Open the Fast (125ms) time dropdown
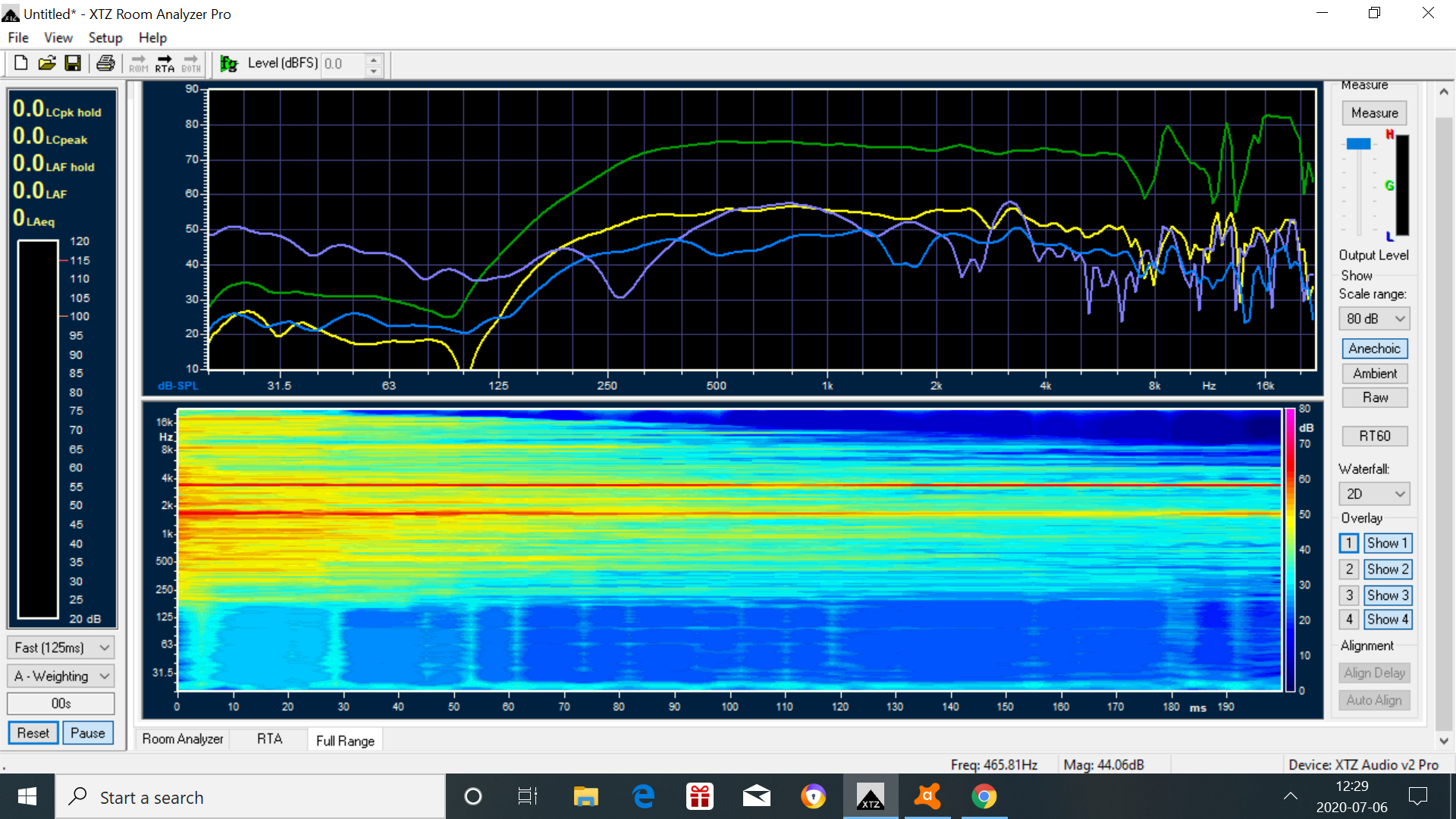Image resolution: width=1456 pixels, height=819 pixels. [x=61, y=648]
